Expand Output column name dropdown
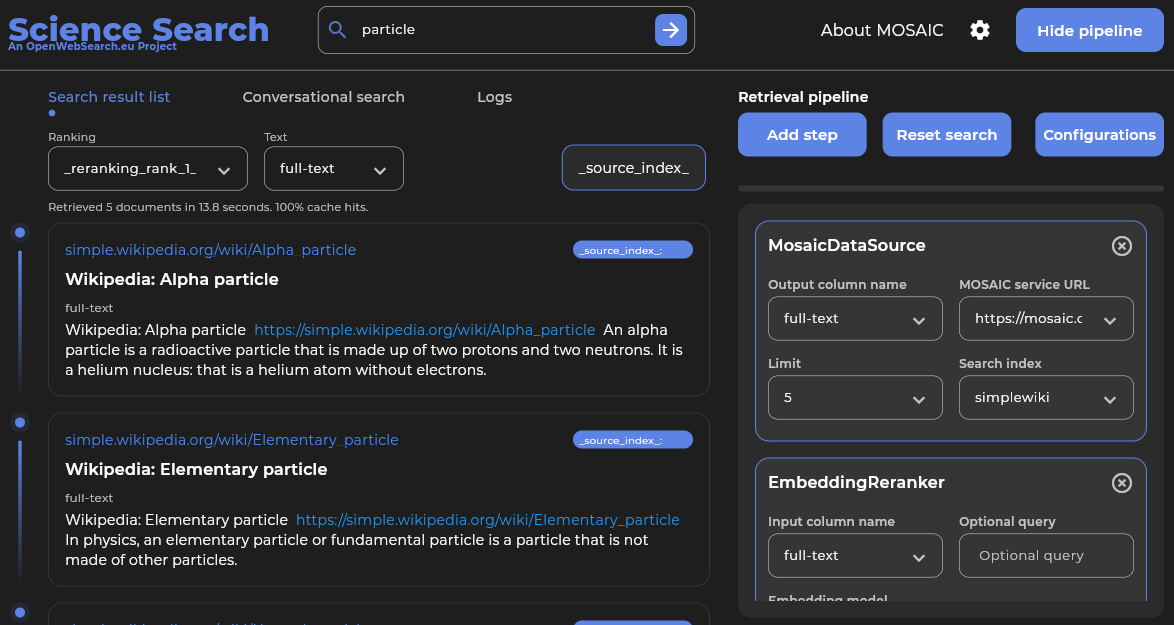Image resolution: width=1174 pixels, height=625 pixels. click(x=855, y=319)
